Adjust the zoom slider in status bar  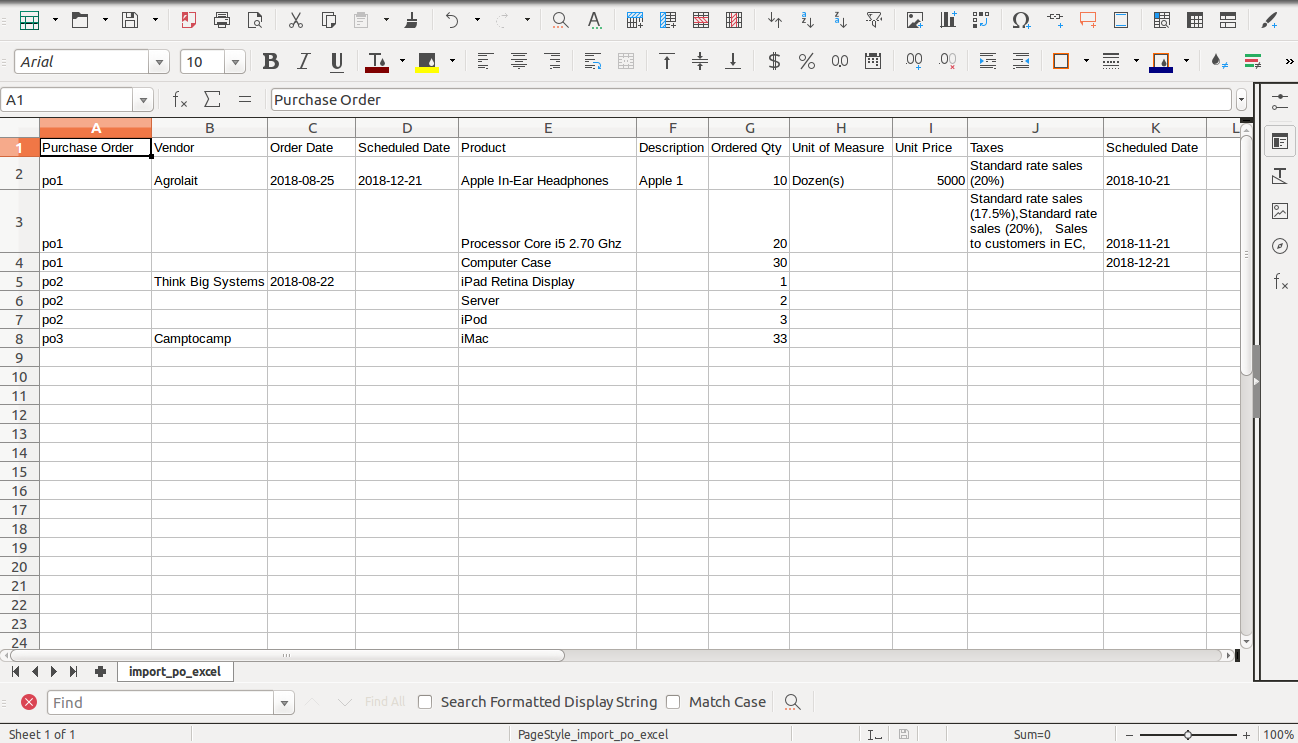pyautogui.click(x=1187, y=735)
